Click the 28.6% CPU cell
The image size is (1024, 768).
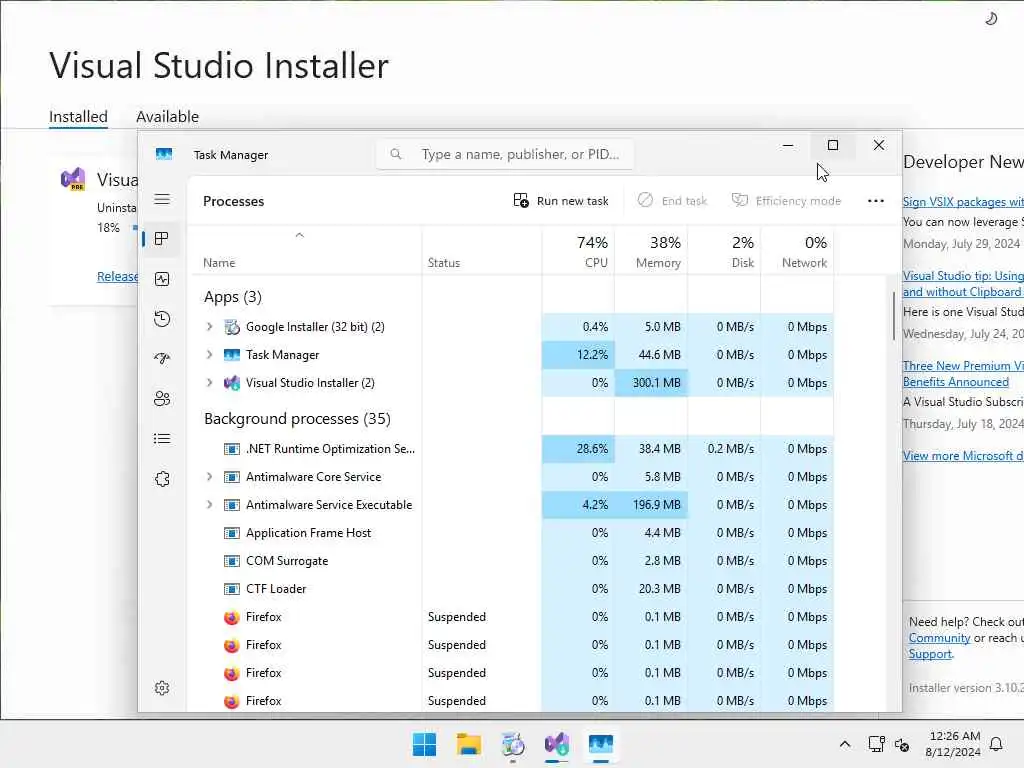(578, 449)
